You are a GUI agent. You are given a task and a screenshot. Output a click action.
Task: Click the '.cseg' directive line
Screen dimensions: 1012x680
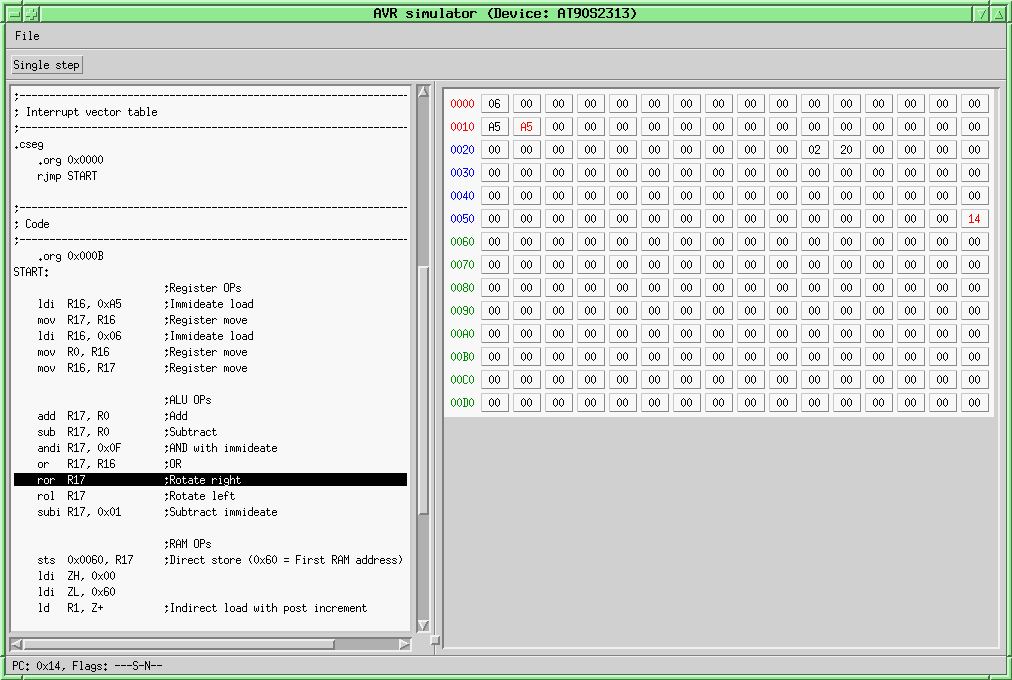pos(29,145)
